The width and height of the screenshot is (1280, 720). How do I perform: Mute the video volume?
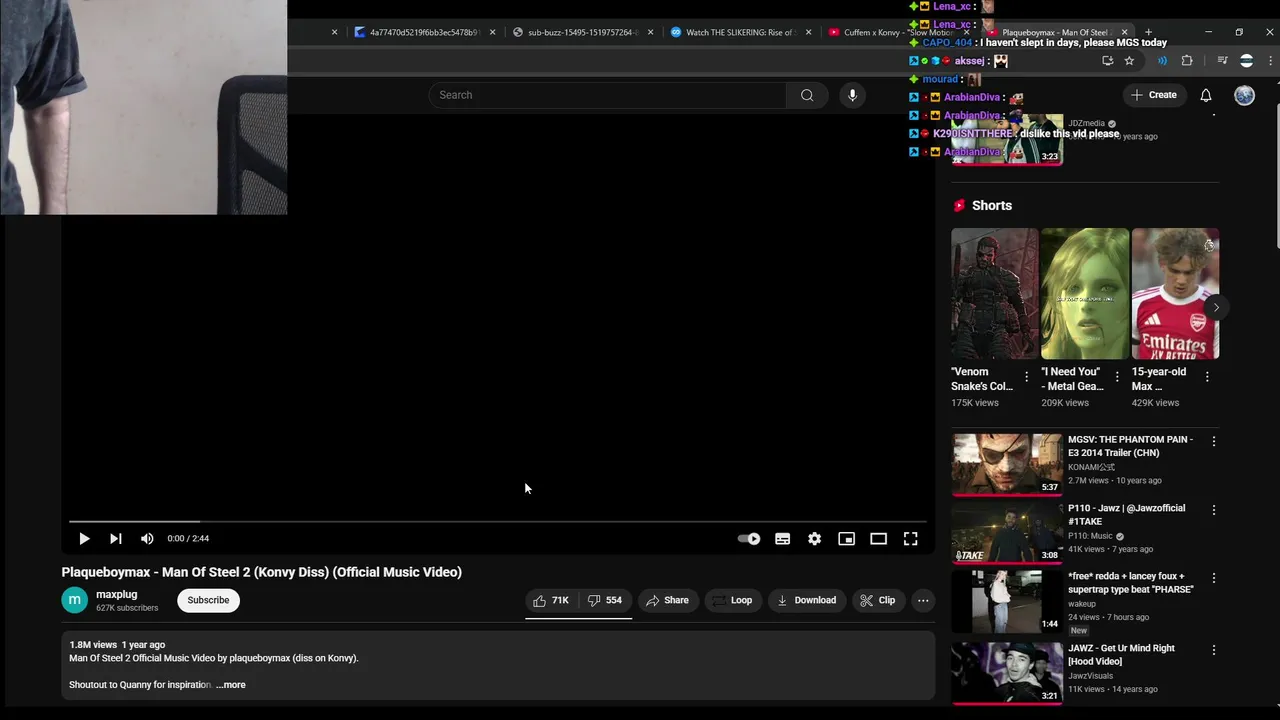tap(147, 538)
